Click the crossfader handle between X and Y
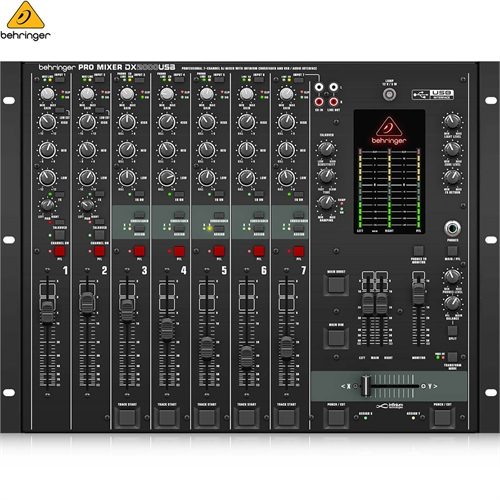The width and height of the screenshot is (500, 500). click(x=366, y=386)
